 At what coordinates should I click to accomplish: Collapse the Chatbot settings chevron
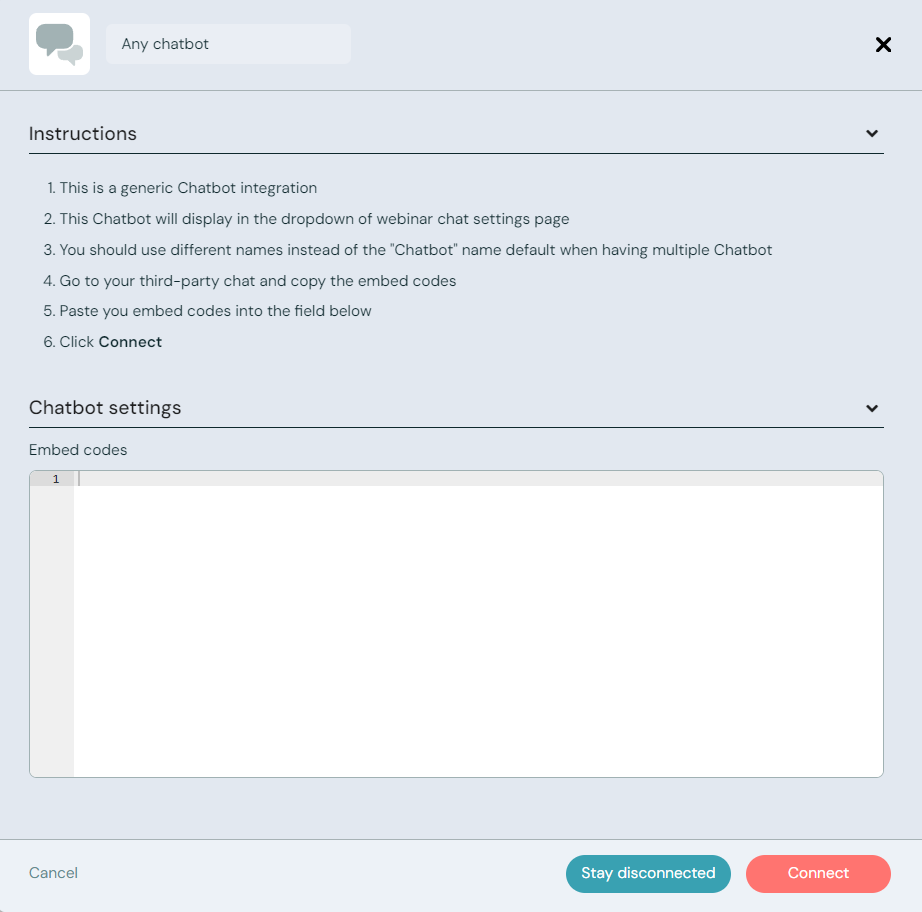pos(872,408)
